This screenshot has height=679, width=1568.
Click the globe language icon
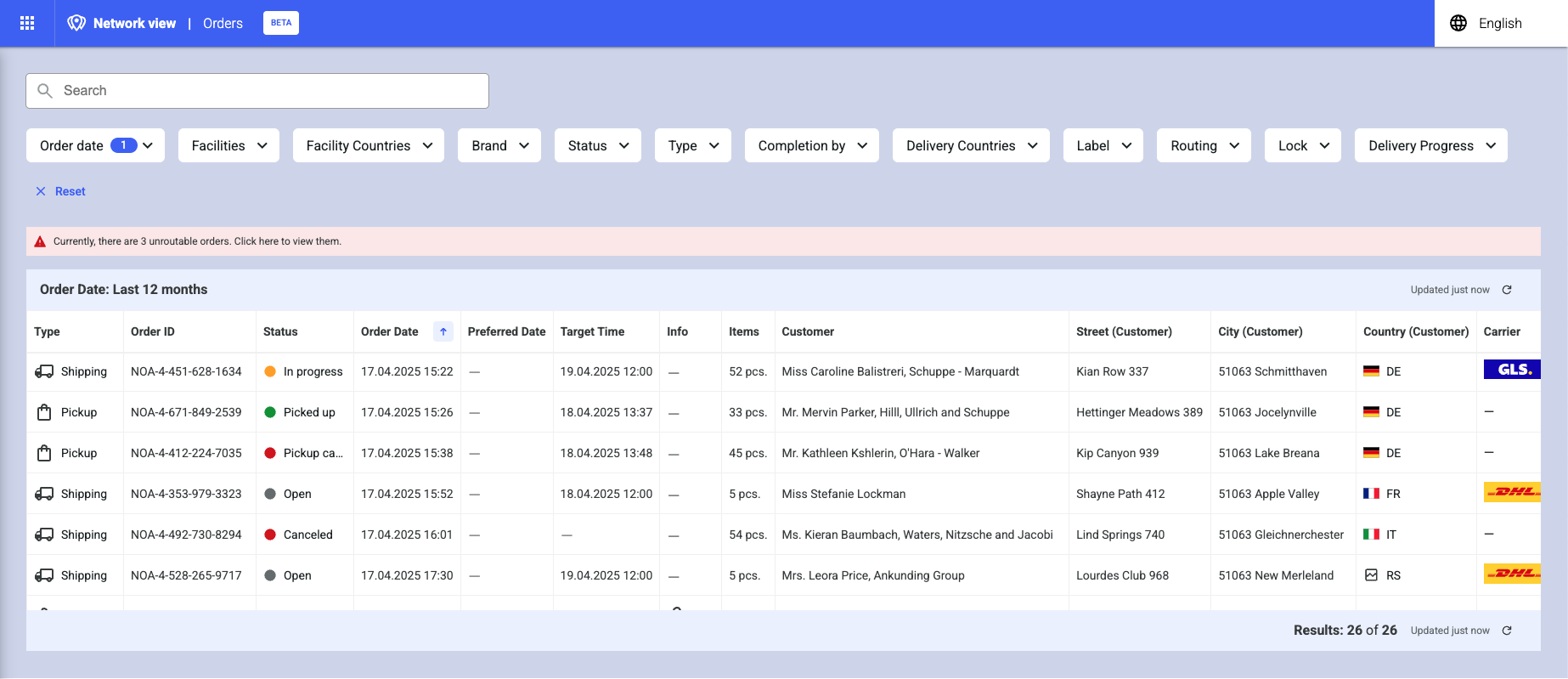(x=1458, y=23)
